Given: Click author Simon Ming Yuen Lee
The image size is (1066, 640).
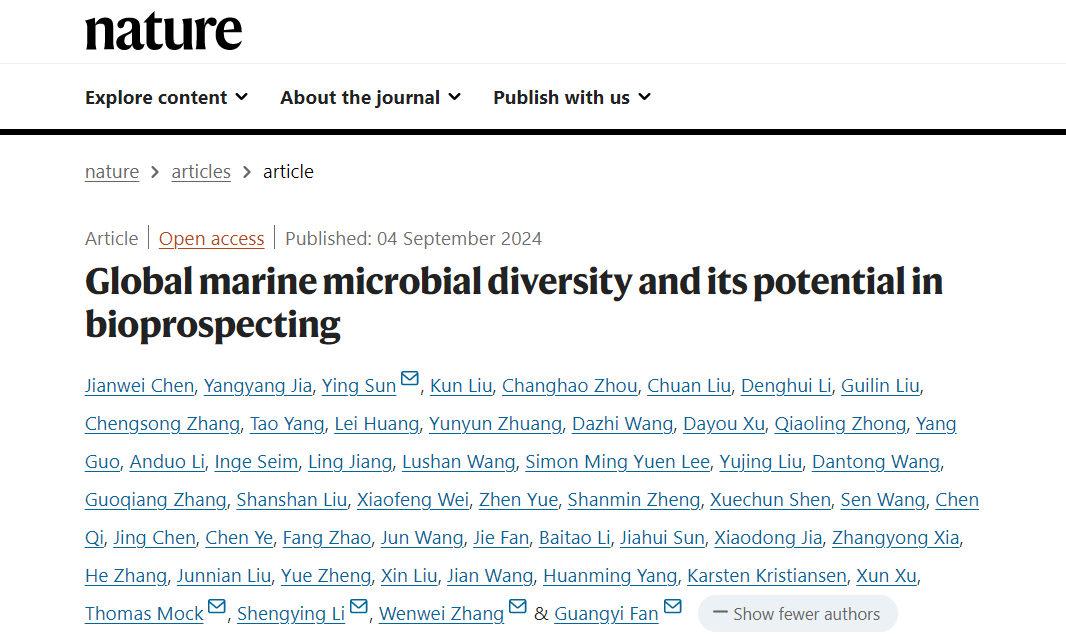Looking at the screenshot, I should 617,462.
